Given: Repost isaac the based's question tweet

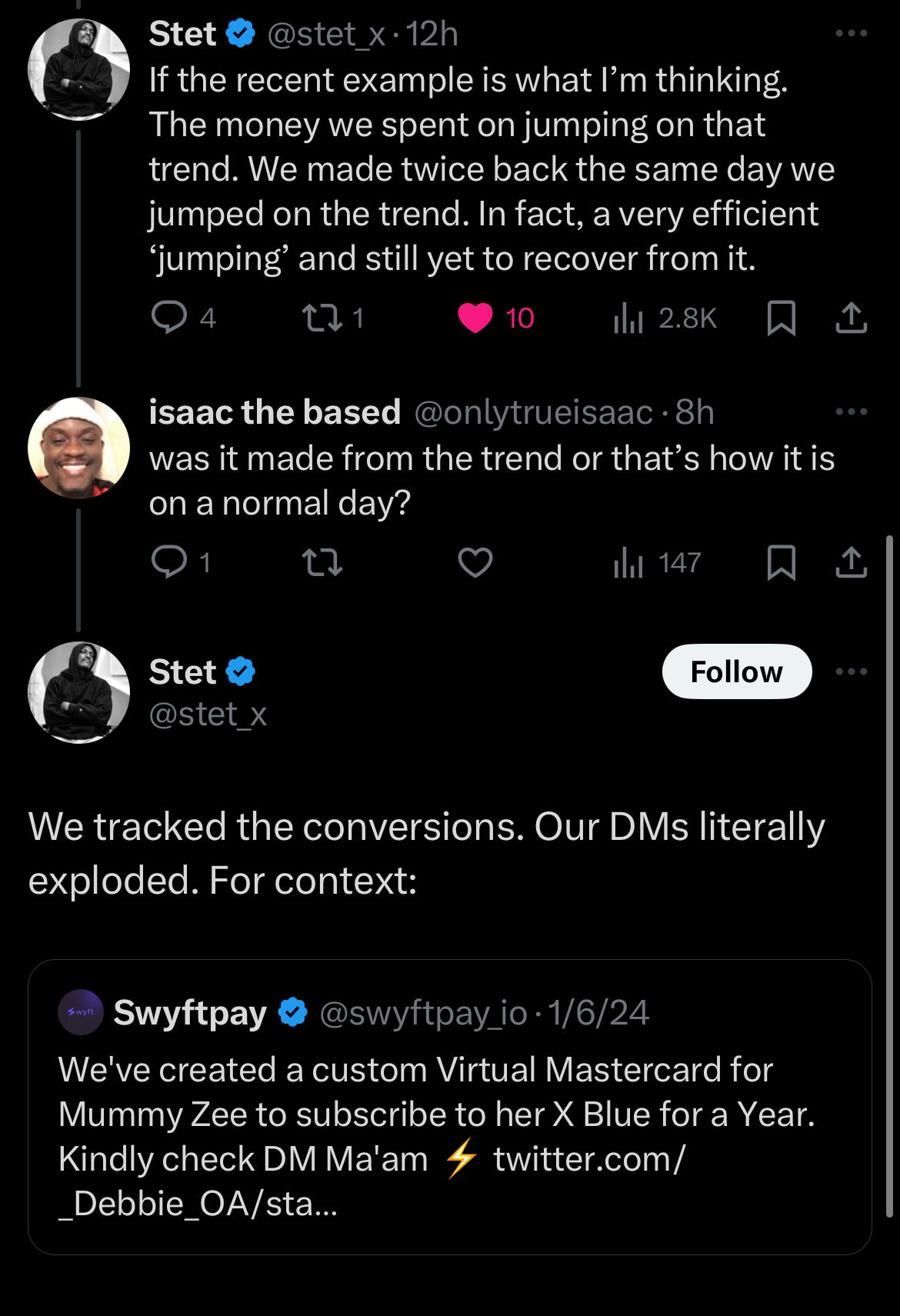Looking at the screenshot, I should point(322,562).
